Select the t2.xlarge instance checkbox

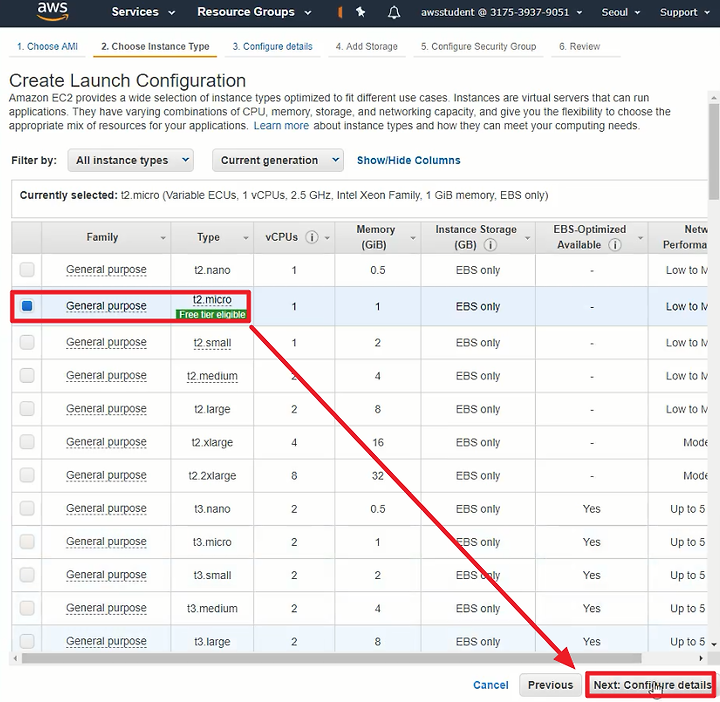(27, 442)
